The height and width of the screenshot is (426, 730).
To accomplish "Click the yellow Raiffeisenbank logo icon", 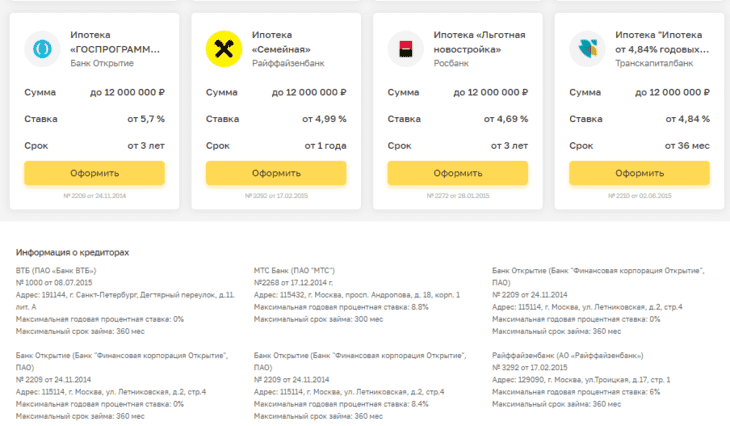I will tap(224, 49).
